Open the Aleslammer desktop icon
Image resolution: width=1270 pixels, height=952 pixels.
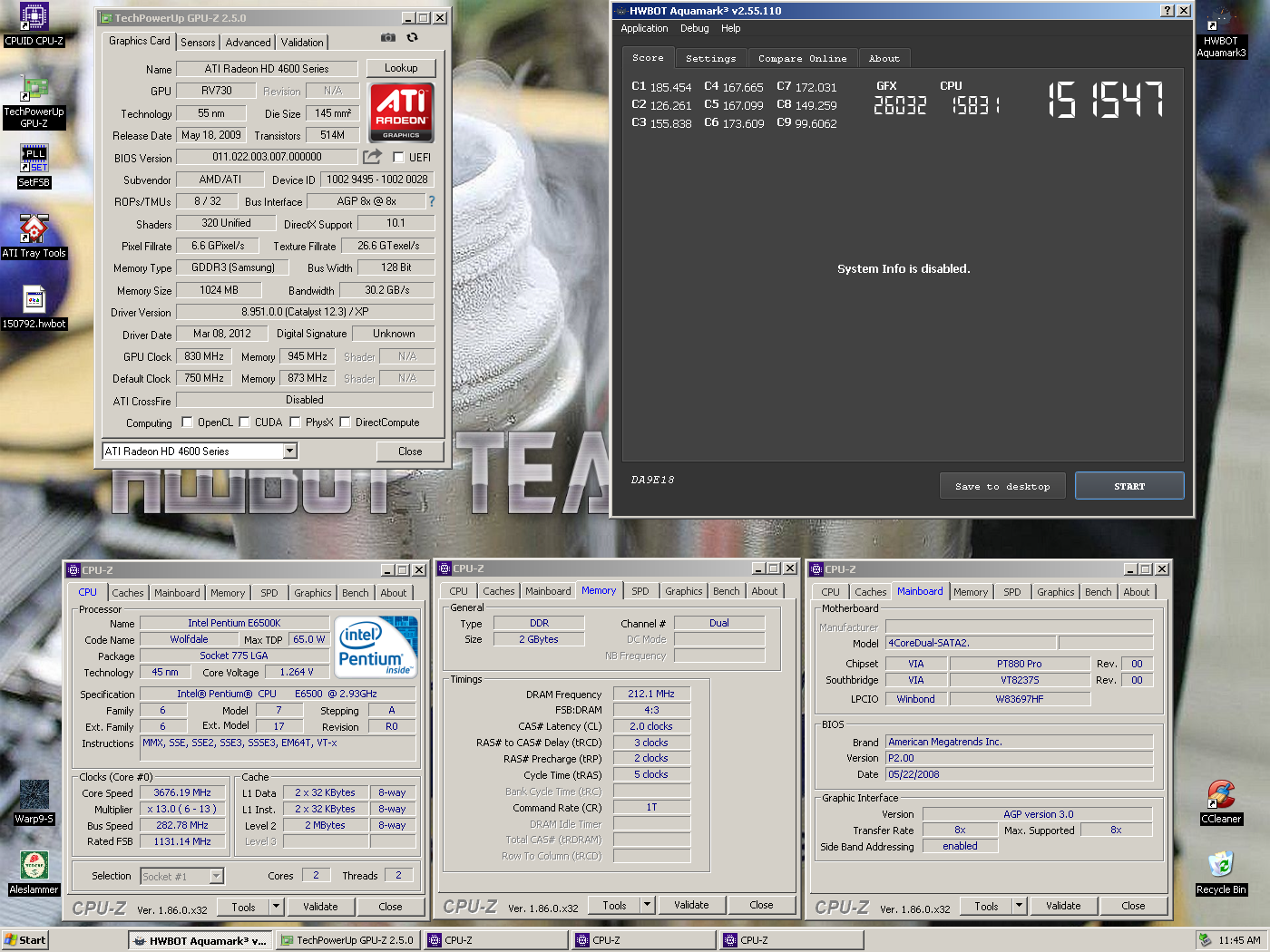pos(34,872)
